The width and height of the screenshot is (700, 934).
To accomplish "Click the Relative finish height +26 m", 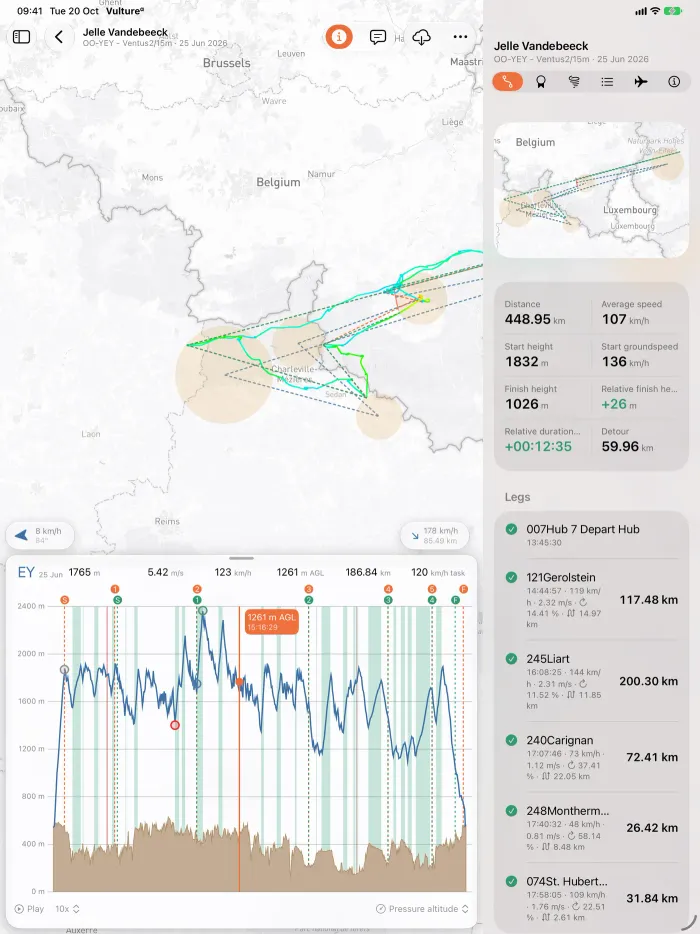I will [x=619, y=404].
